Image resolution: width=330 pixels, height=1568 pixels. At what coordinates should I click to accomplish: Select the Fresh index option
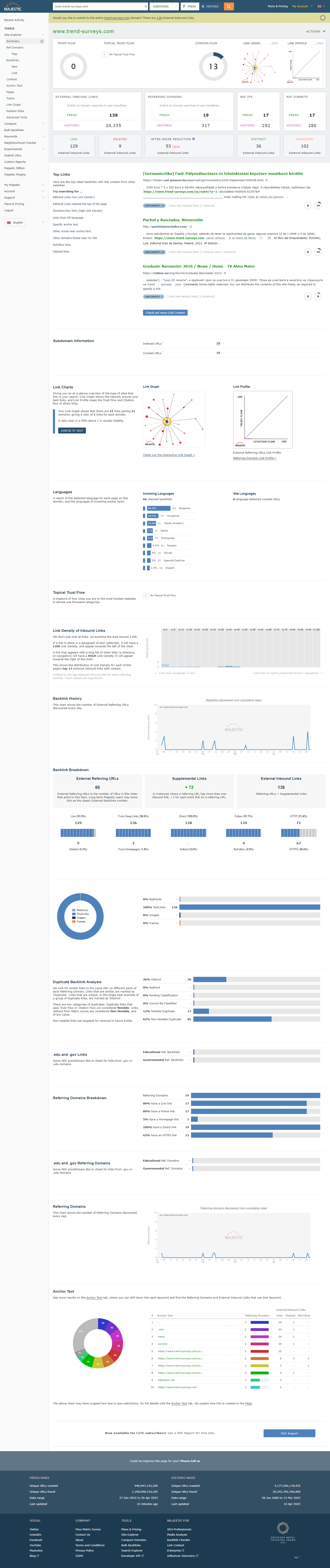coord(189,6)
